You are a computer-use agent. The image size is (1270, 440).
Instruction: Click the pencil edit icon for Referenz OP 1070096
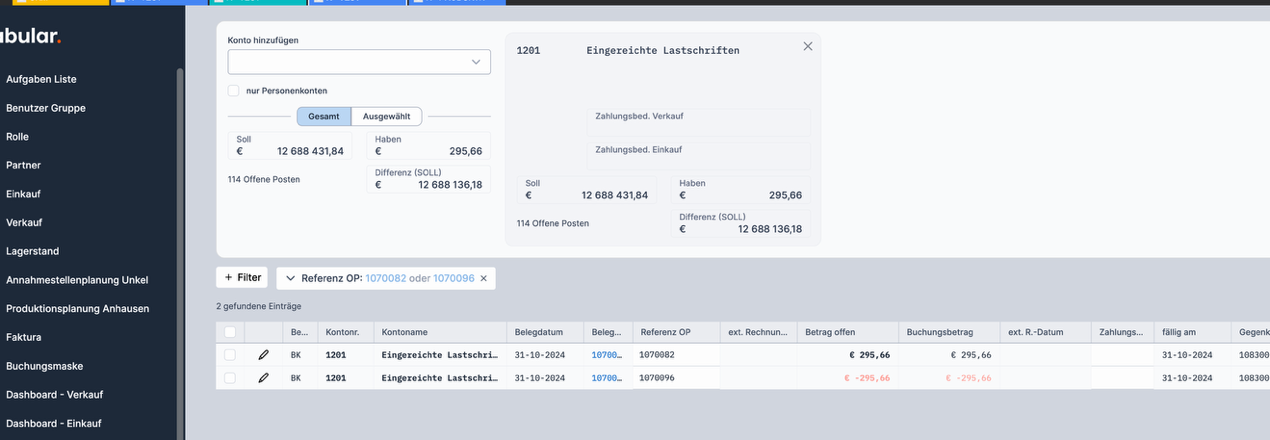click(264, 378)
